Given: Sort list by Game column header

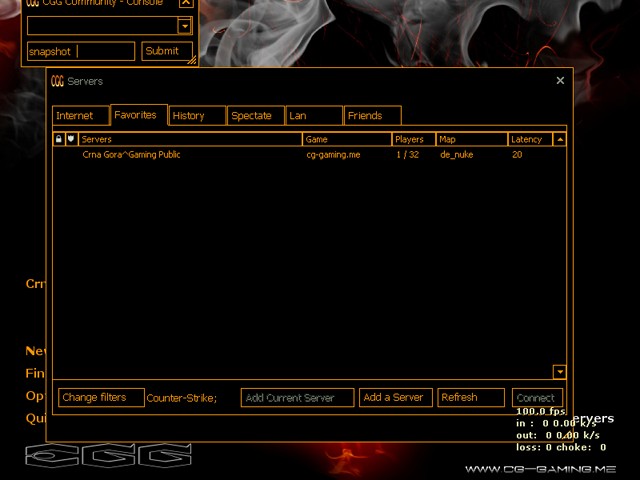Looking at the screenshot, I should (x=347, y=139).
